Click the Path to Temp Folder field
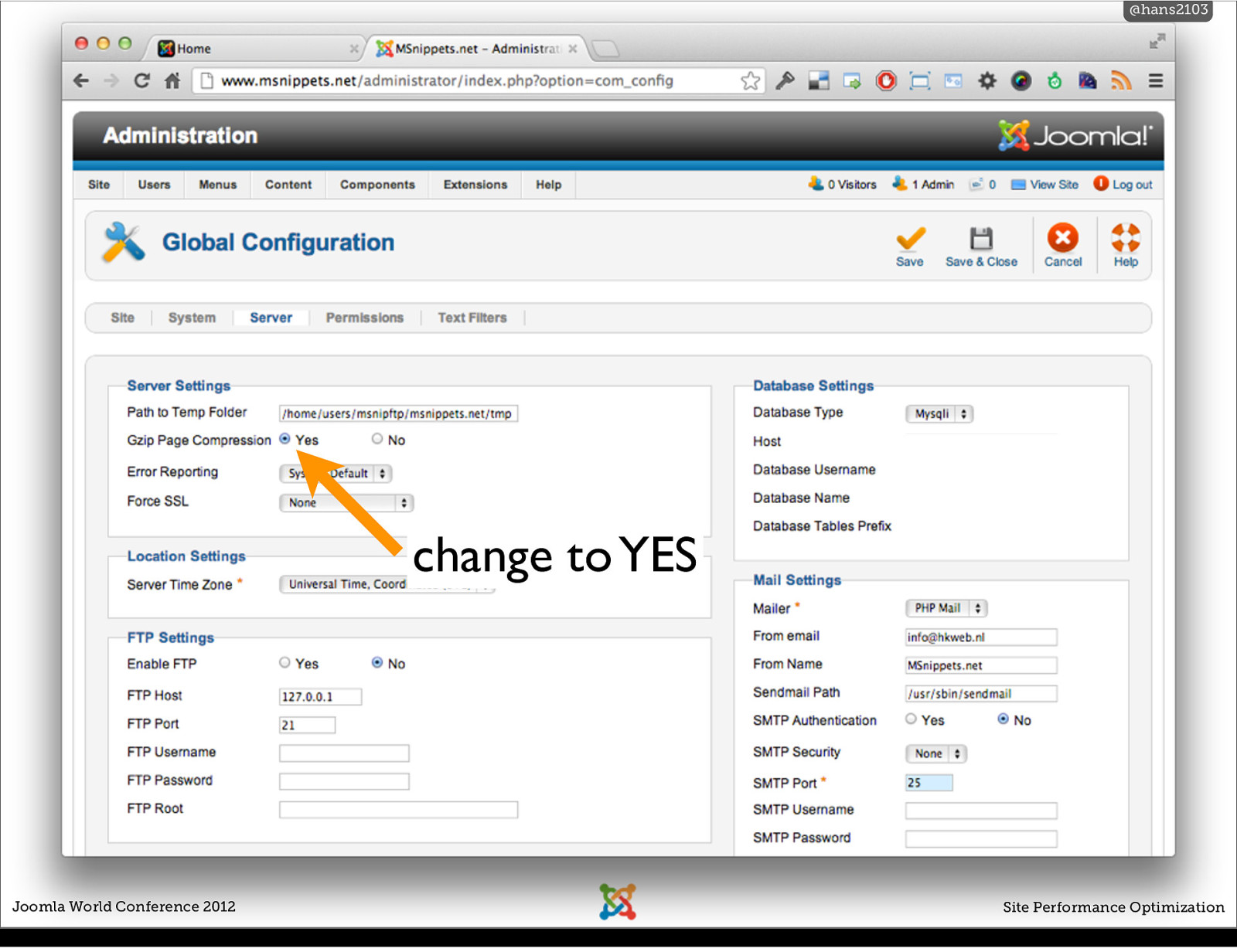1237x952 pixels. [398, 413]
